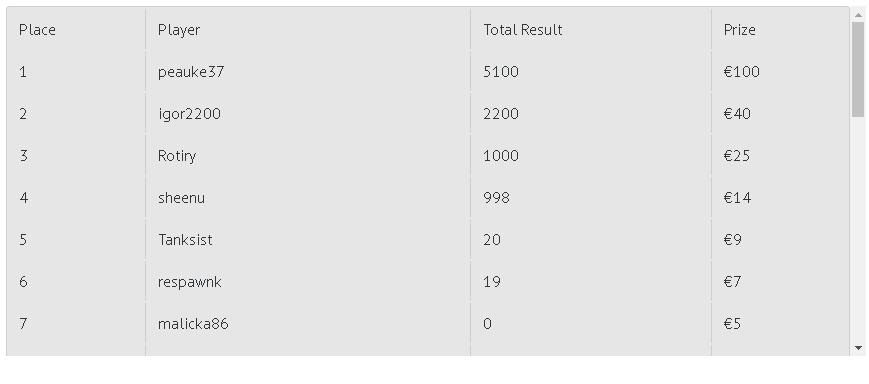This screenshot has width=869, height=384.
Task: Click the Prize column header
Action: [x=739, y=30]
